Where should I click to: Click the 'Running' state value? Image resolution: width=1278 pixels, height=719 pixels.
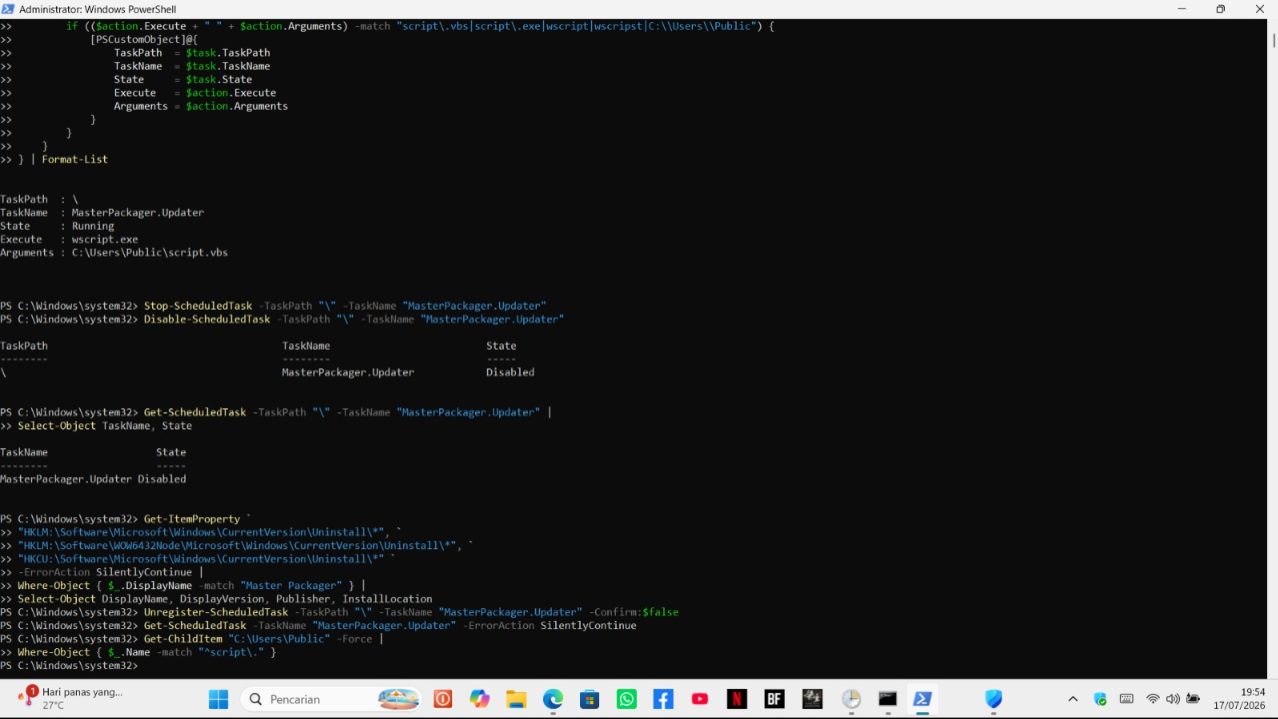93,226
